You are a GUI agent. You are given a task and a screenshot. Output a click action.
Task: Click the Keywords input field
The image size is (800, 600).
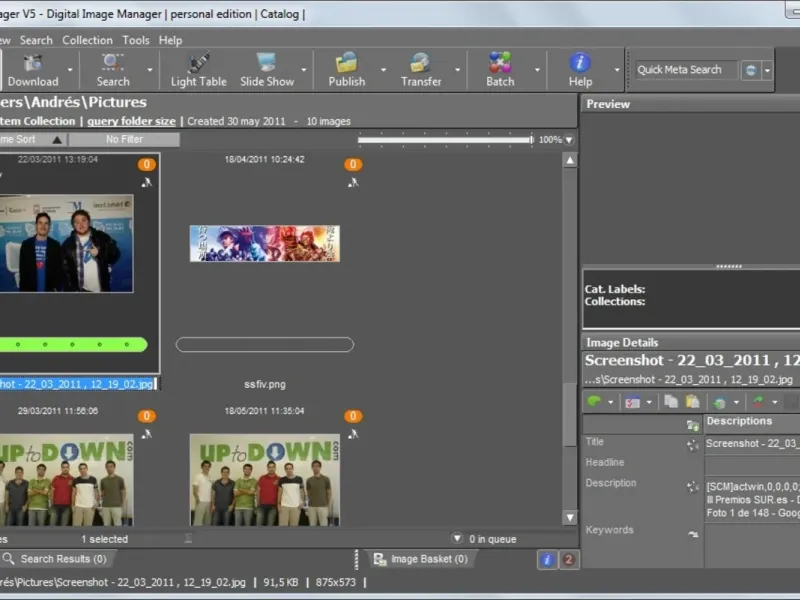(752, 545)
